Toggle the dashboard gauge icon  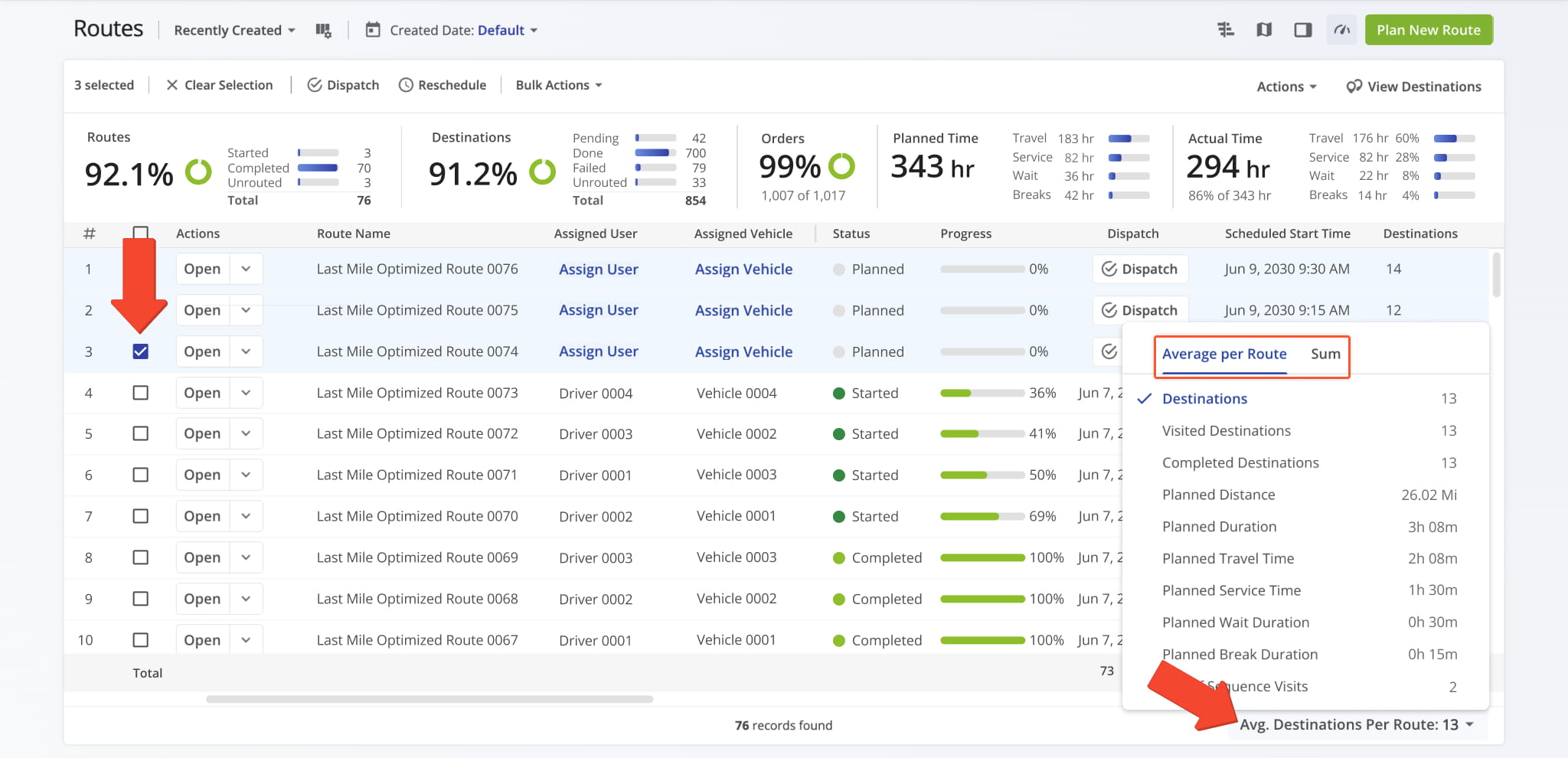pos(1341,30)
